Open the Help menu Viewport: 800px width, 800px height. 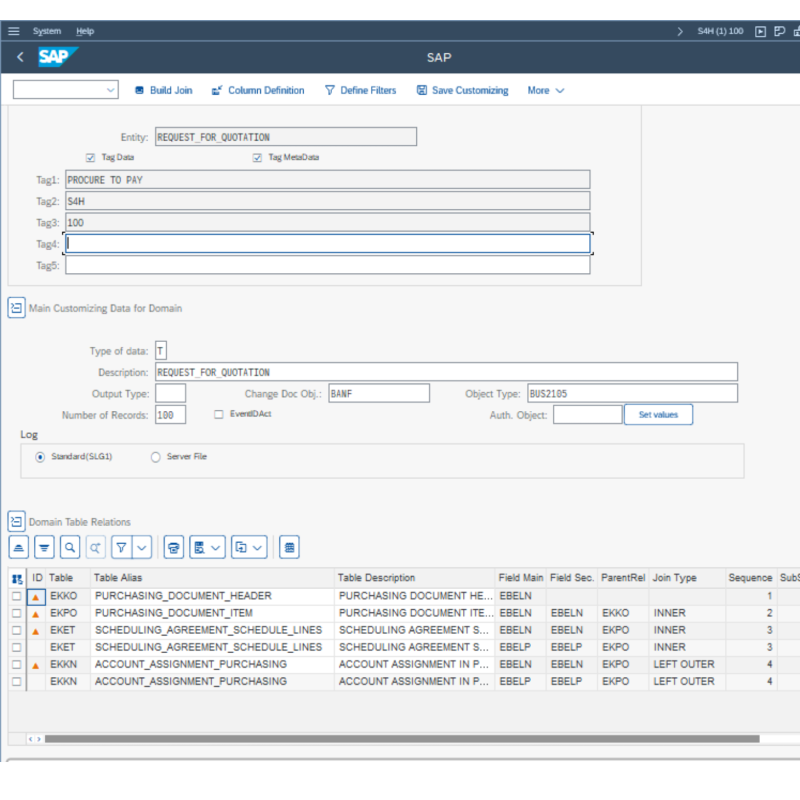coord(85,31)
